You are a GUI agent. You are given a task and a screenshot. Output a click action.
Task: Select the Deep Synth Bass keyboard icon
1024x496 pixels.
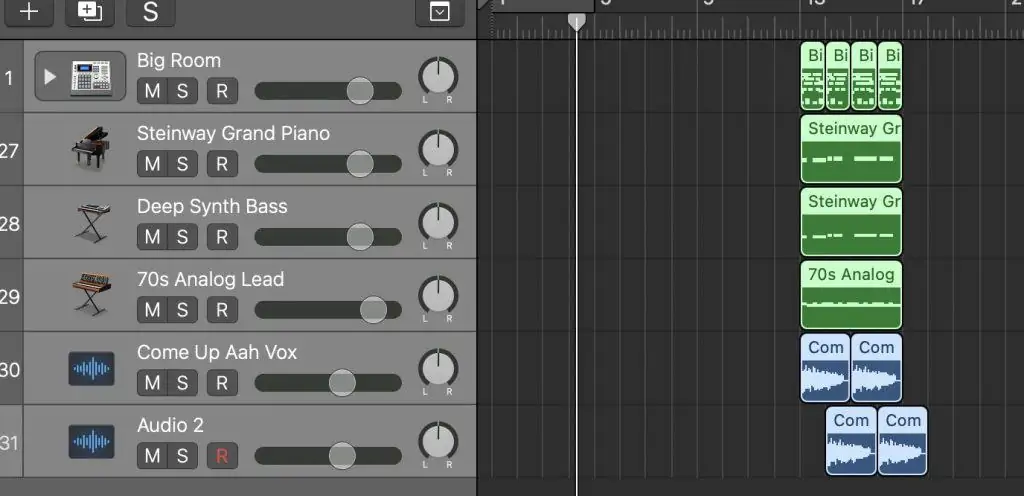tap(92, 223)
